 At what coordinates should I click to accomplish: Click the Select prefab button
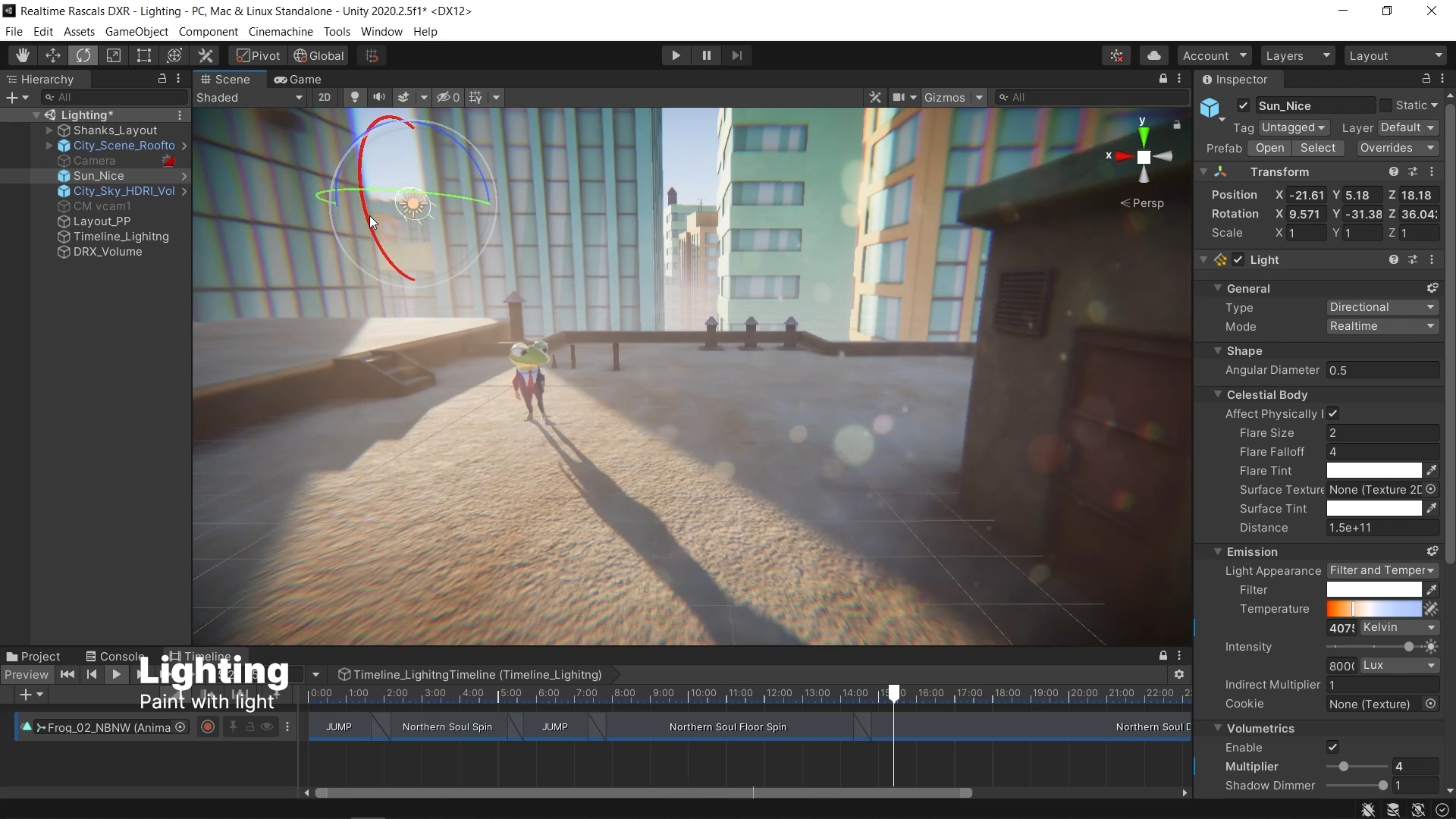coord(1319,148)
